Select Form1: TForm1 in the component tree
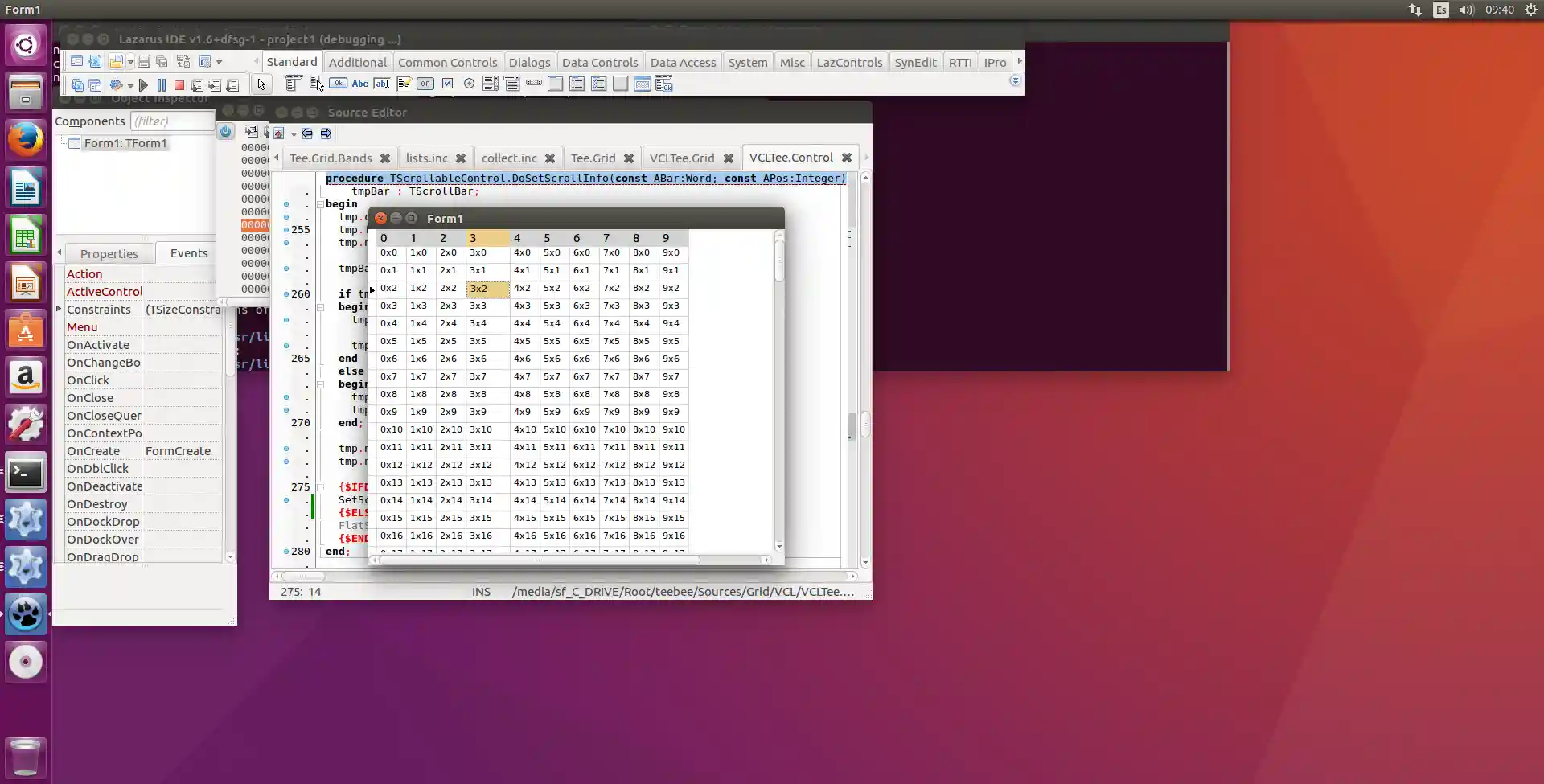This screenshot has height=784, width=1544. pos(125,143)
